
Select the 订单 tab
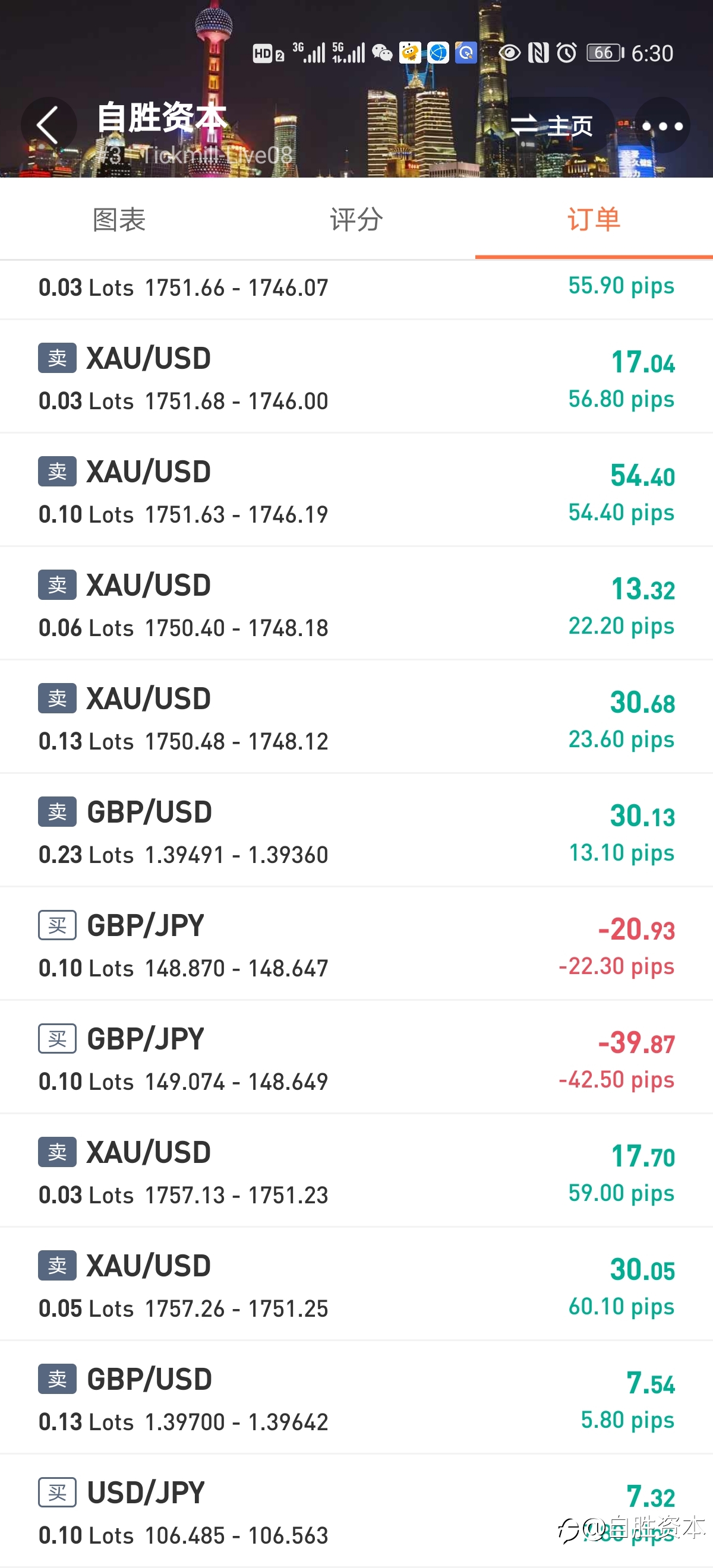(594, 219)
